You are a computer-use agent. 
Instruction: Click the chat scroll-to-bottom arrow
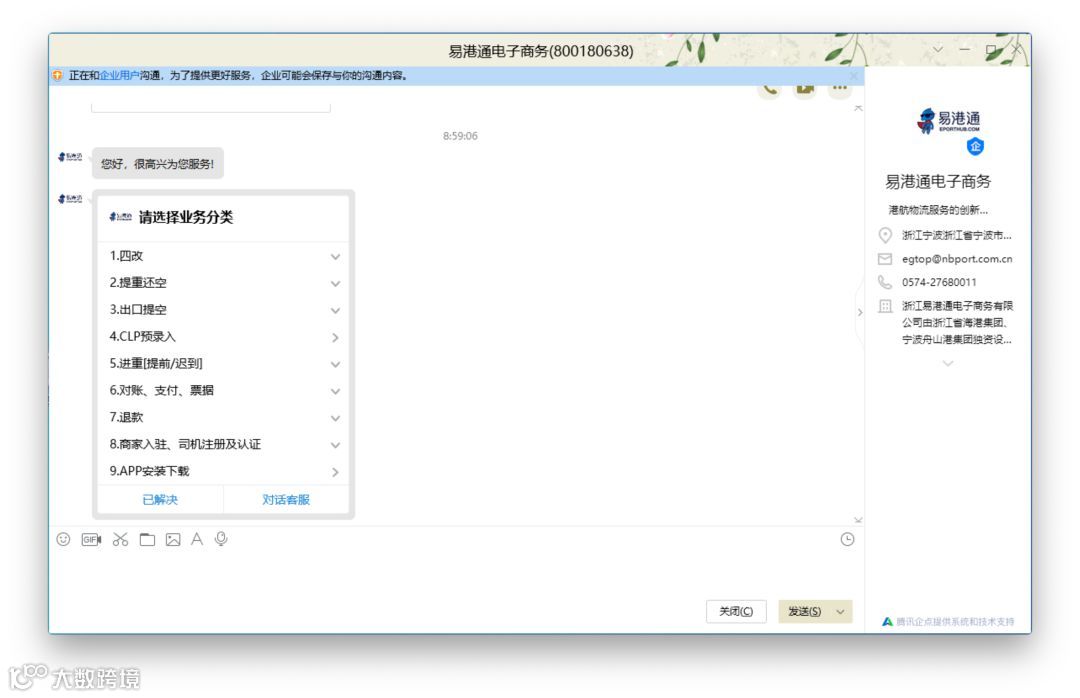(x=858, y=520)
